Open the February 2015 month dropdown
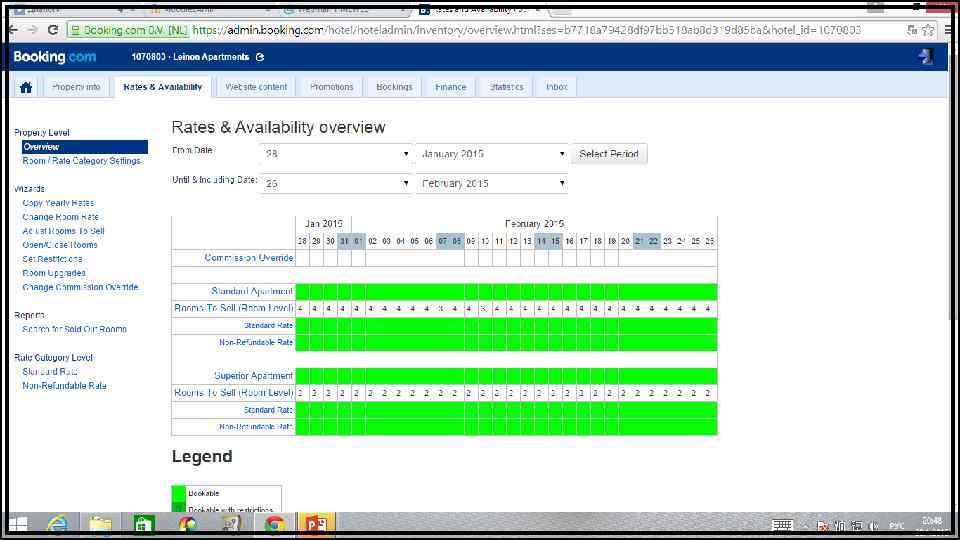 pos(492,184)
